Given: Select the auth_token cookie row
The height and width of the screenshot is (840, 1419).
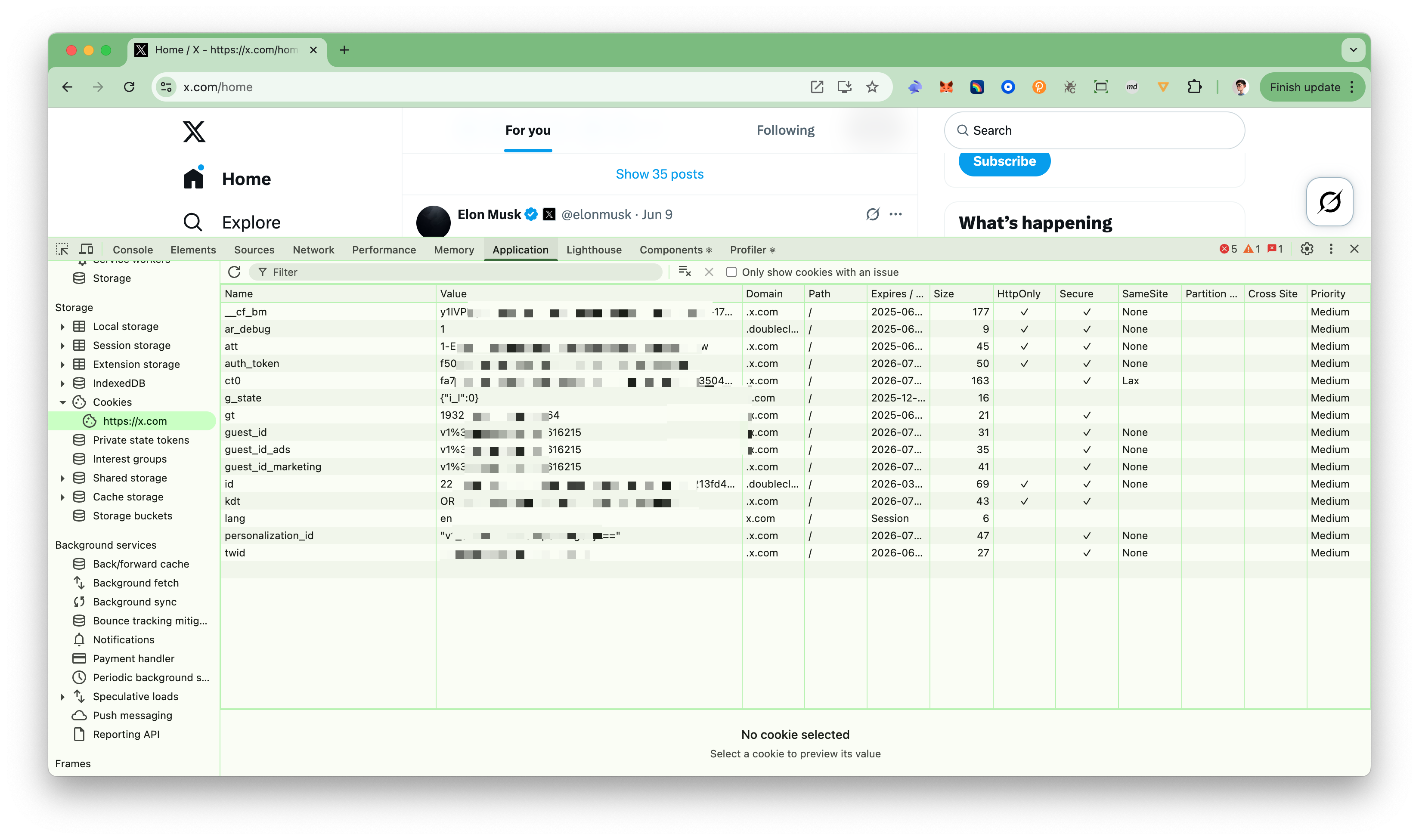Looking at the screenshot, I should tap(795, 363).
